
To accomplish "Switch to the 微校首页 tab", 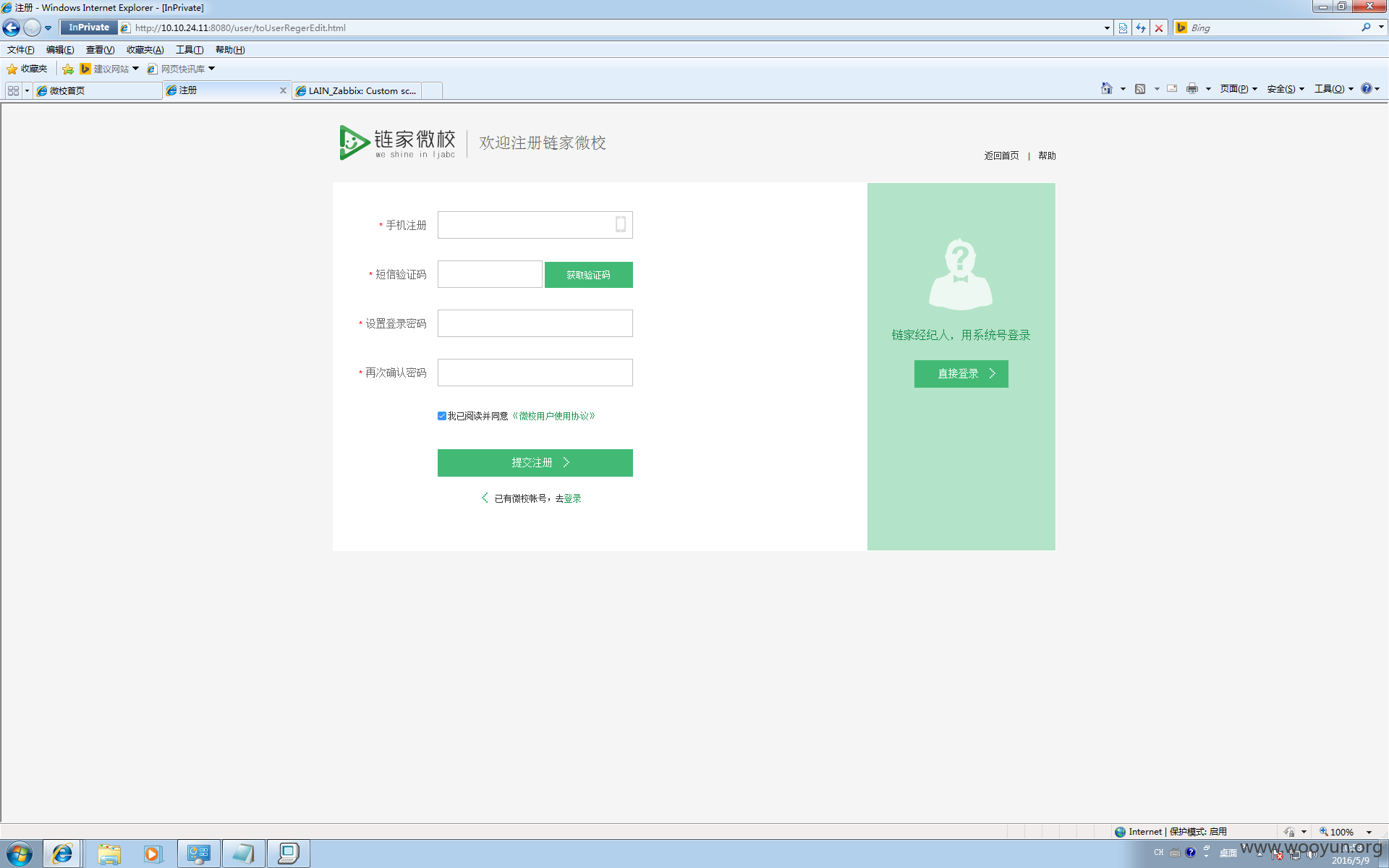I will coord(98,90).
